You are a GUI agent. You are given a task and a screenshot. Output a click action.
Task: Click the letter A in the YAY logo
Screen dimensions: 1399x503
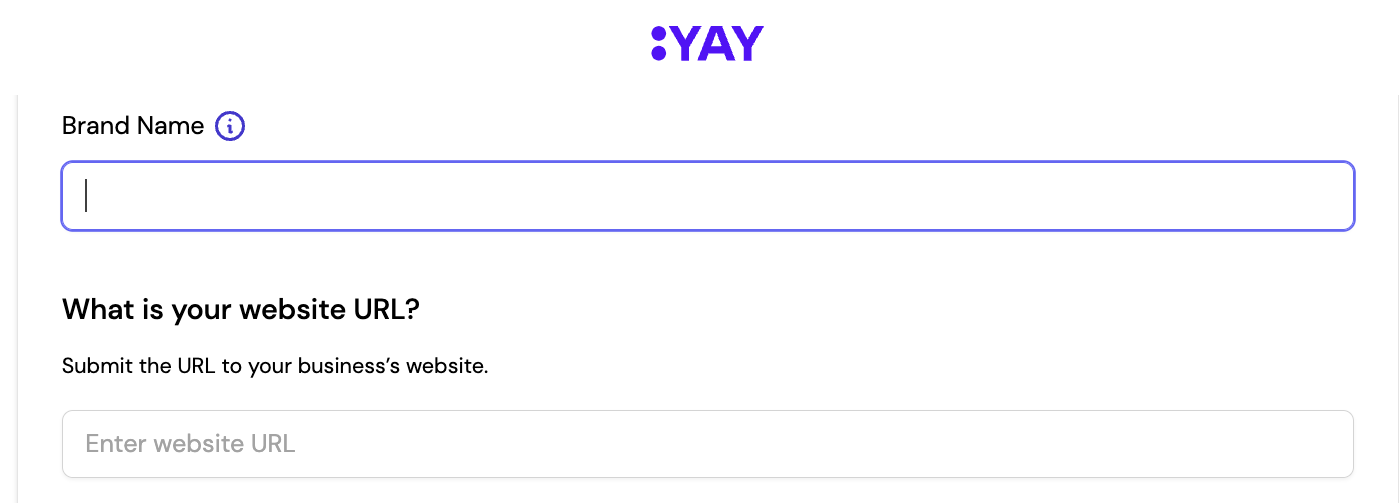[x=715, y=43]
